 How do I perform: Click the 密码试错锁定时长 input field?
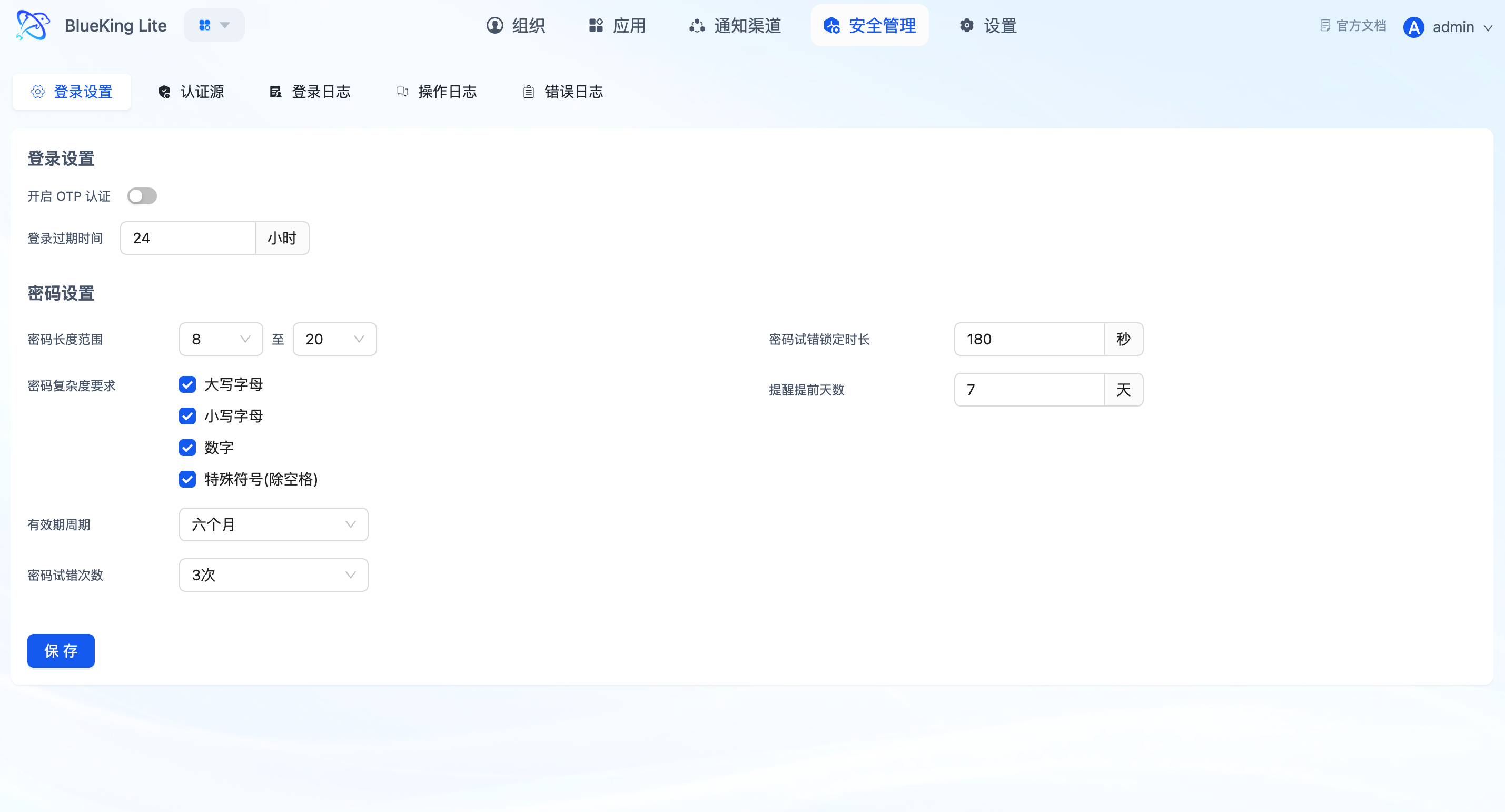coord(1028,340)
